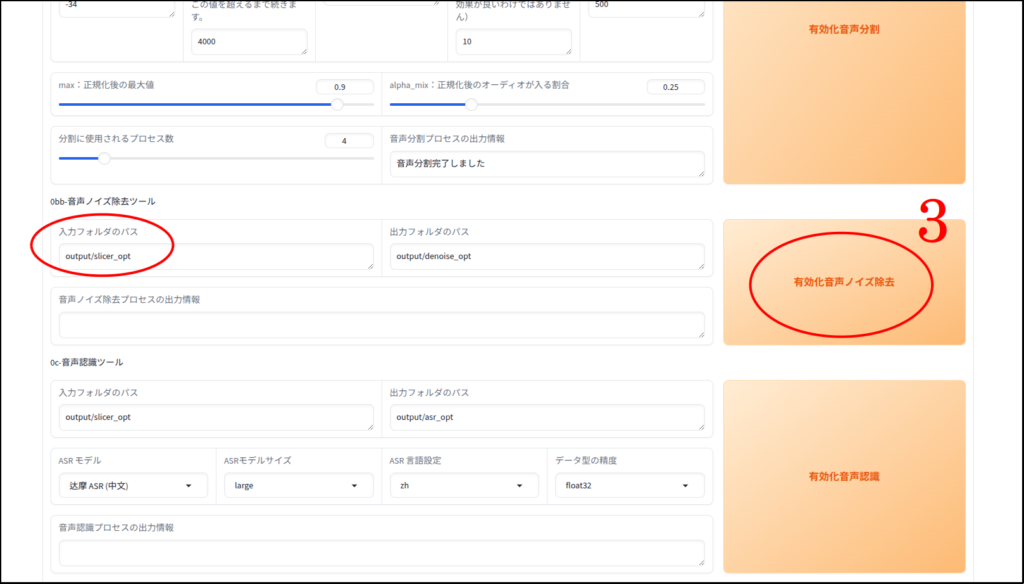Click the max value number box showing 0.9

coord(344,87)
